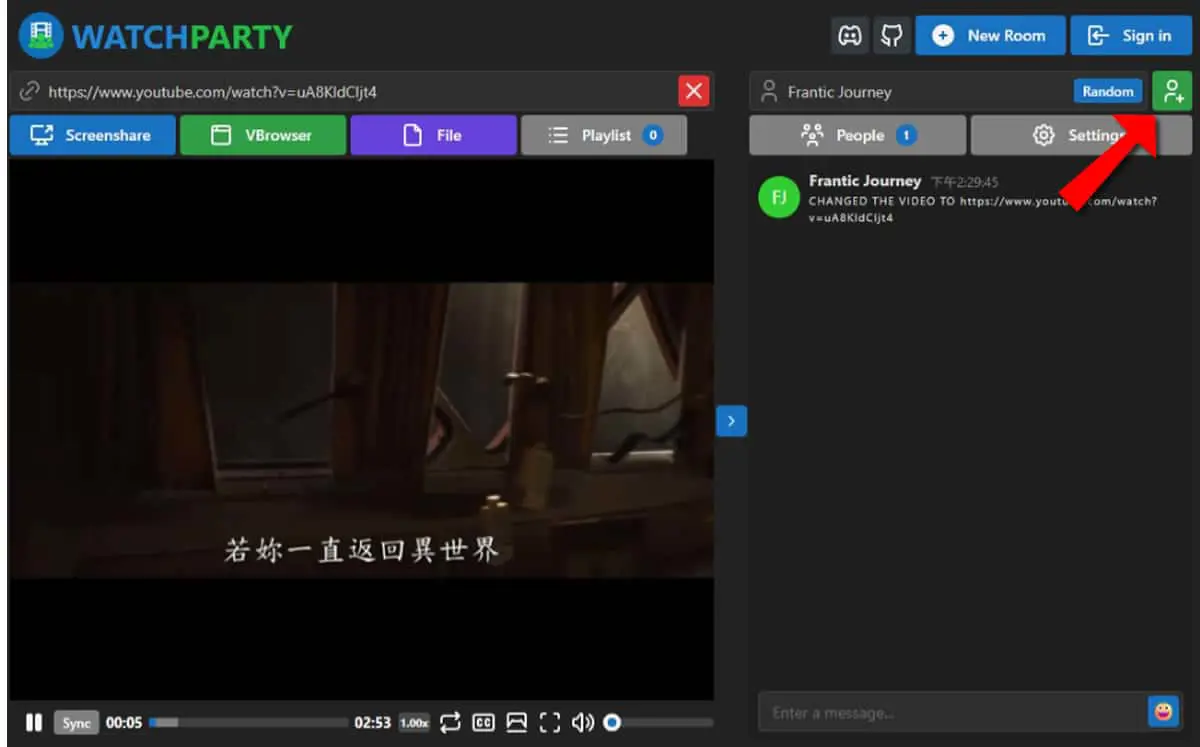
Task: Launch the VBrowser option
Action: point(263,135)
